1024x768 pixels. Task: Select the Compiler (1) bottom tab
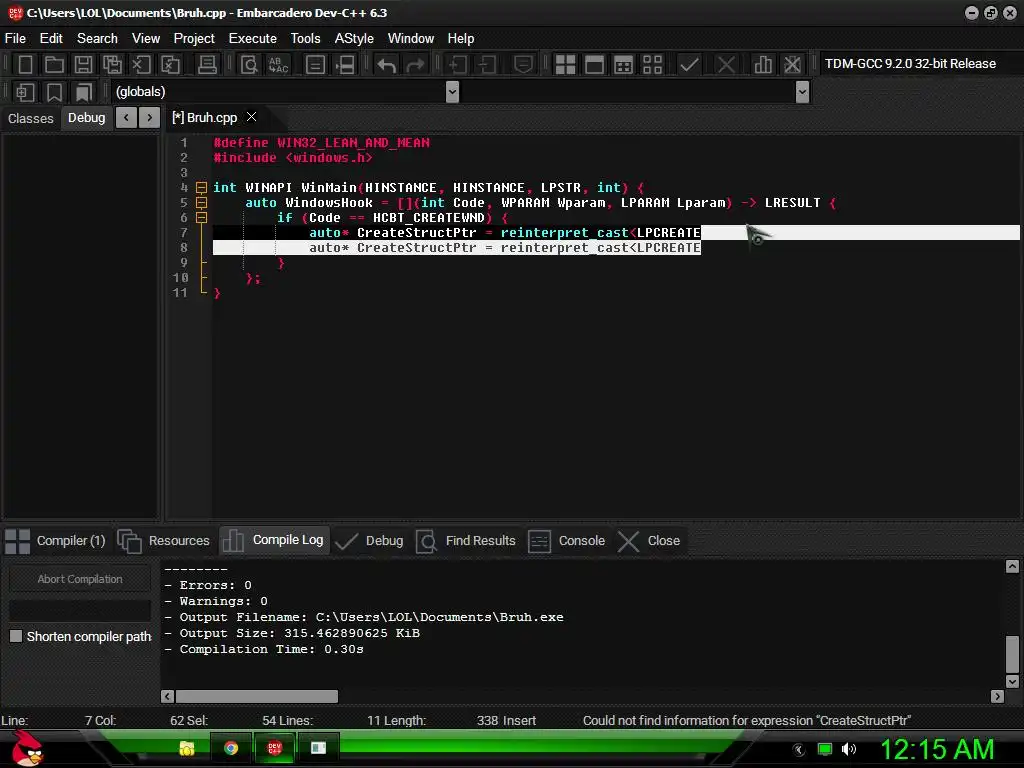pos(56,541)
